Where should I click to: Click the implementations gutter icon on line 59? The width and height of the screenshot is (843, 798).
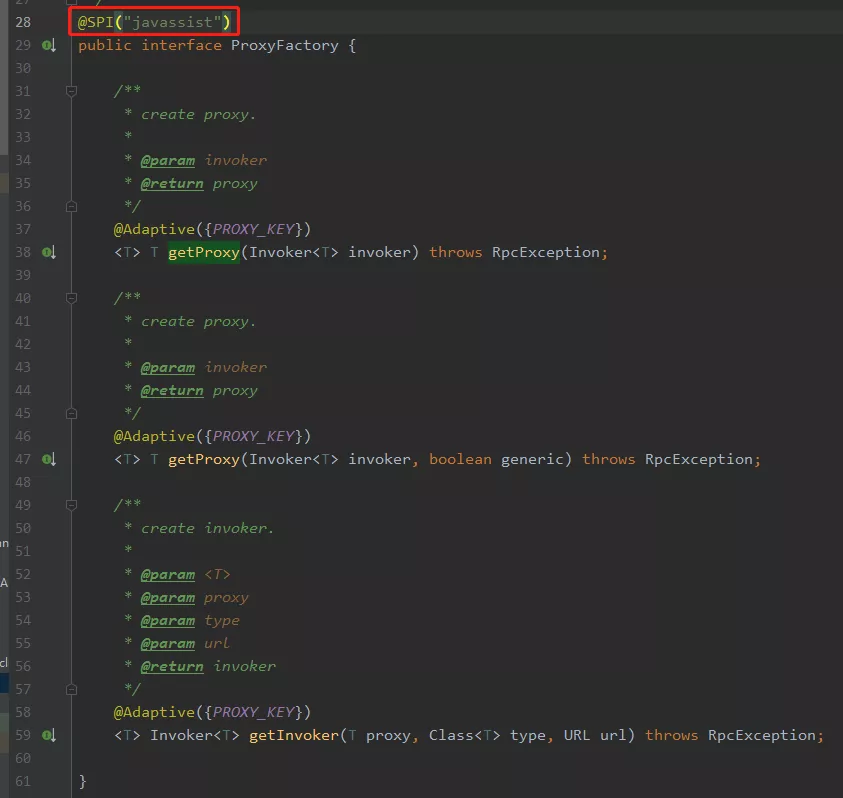[48, 735]
